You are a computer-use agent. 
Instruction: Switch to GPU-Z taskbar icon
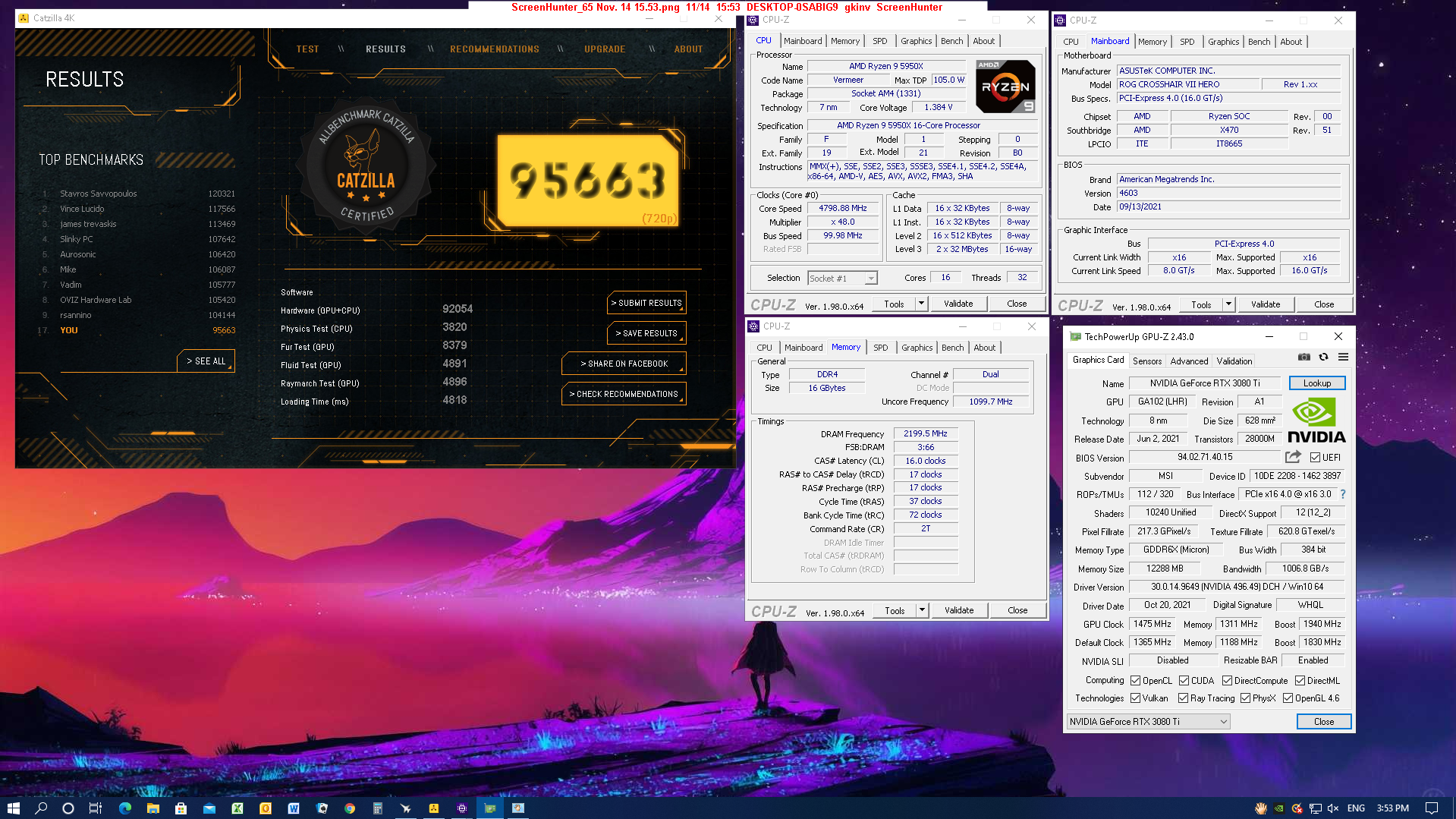pos(490,808)
